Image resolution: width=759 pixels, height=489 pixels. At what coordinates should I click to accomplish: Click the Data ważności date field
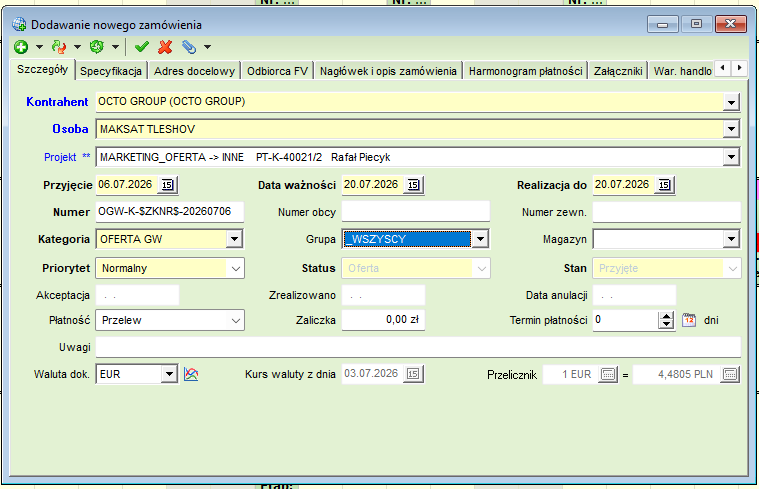(x=373, y=184)
